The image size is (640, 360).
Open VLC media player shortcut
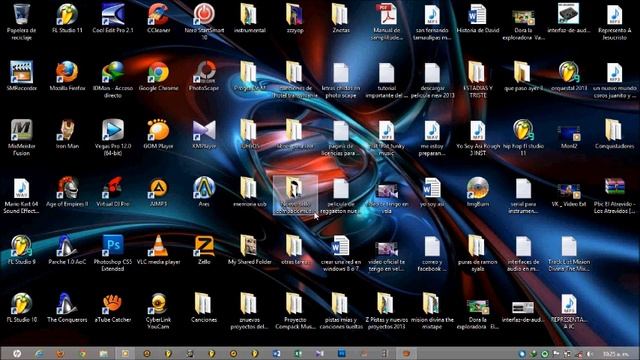point(158,250)
